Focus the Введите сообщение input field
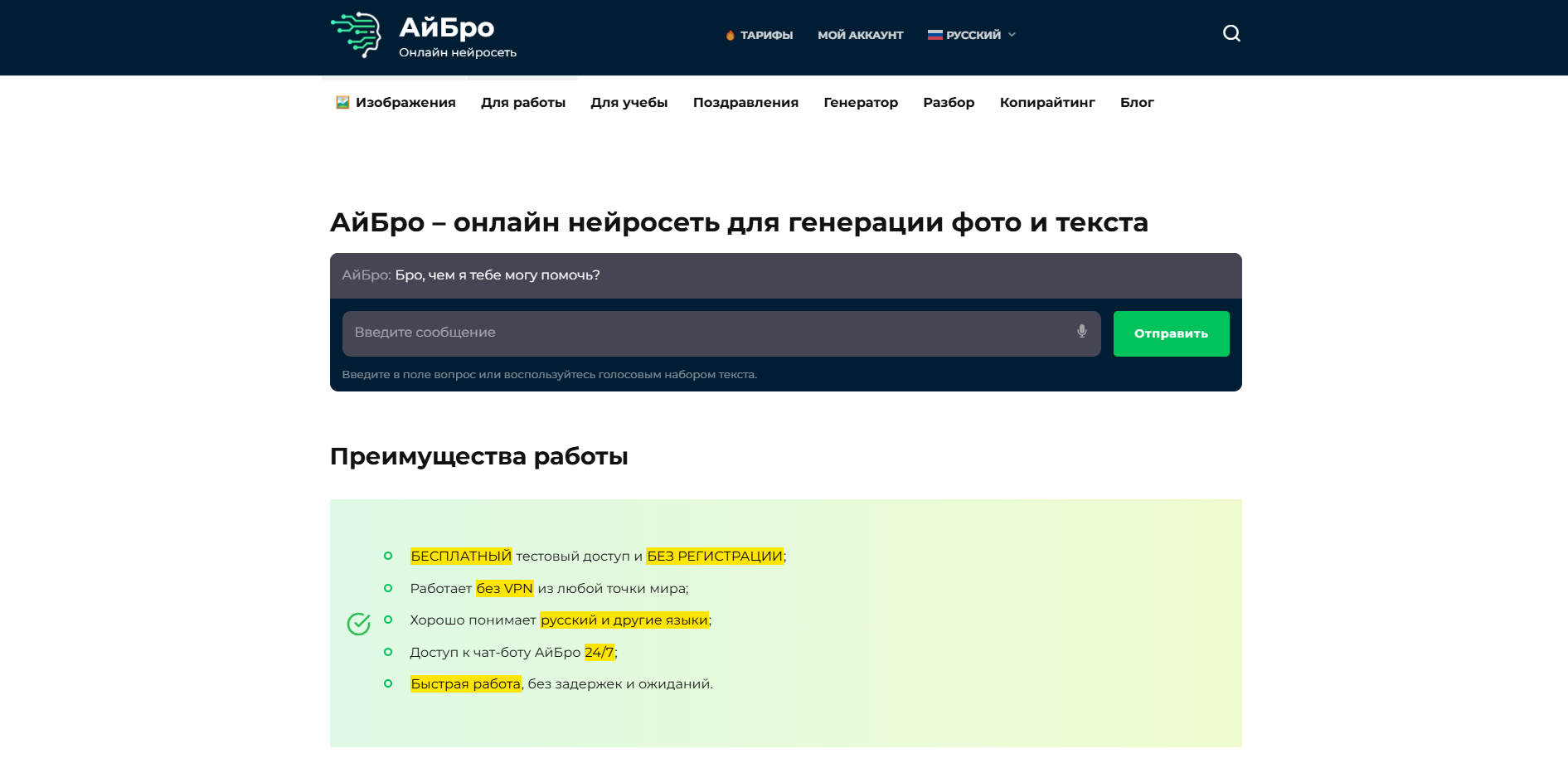 [x=705, y=333]
